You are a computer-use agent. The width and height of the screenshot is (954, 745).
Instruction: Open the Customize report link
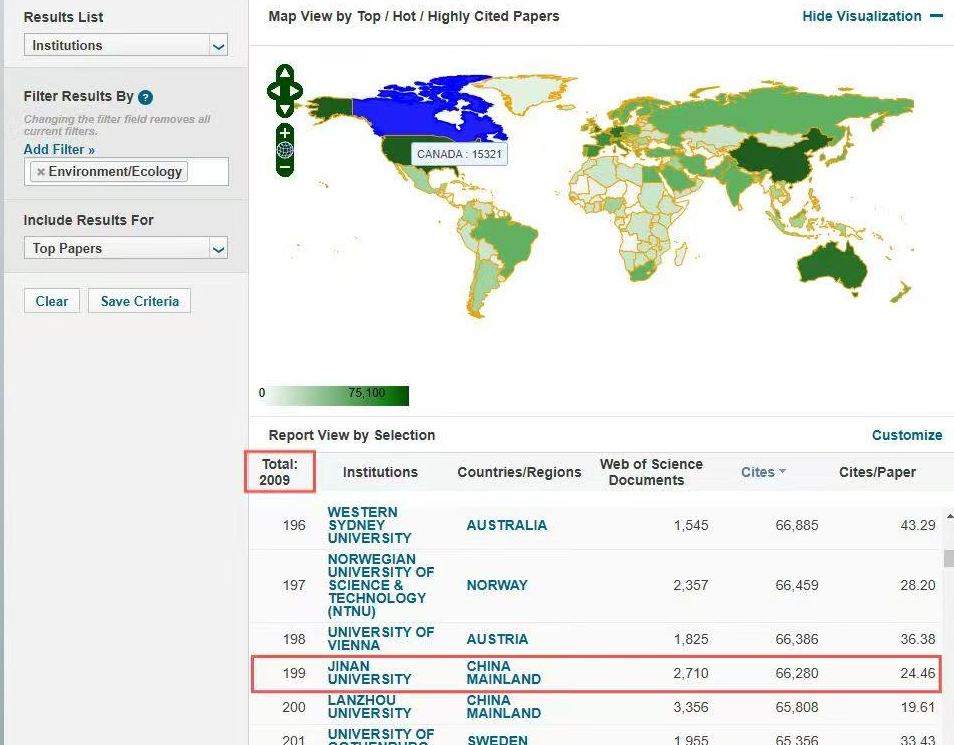pyautogui.click(x=907, y=435)
